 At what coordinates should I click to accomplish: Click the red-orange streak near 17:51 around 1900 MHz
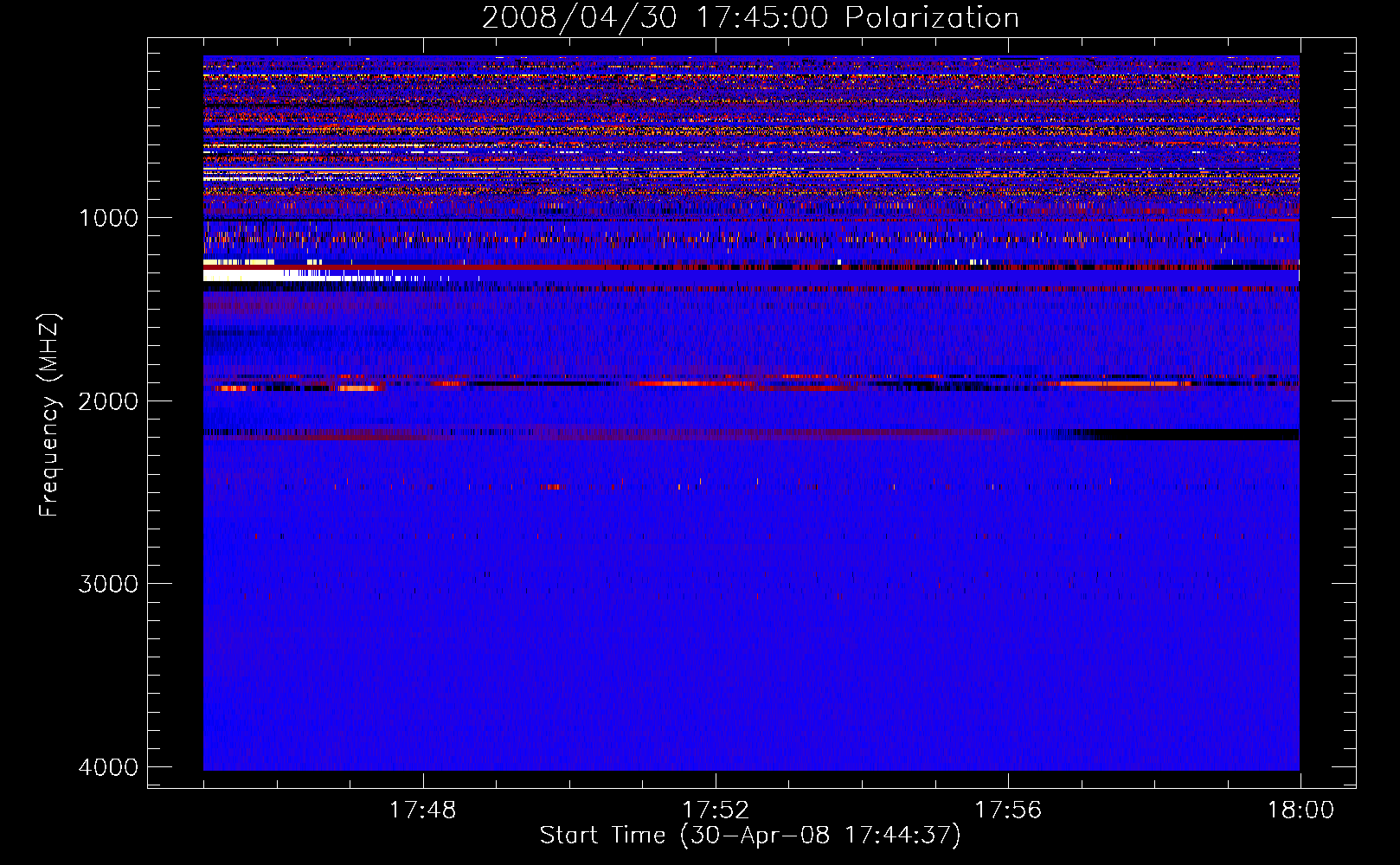pyautogui.click(x=692, y=383)
